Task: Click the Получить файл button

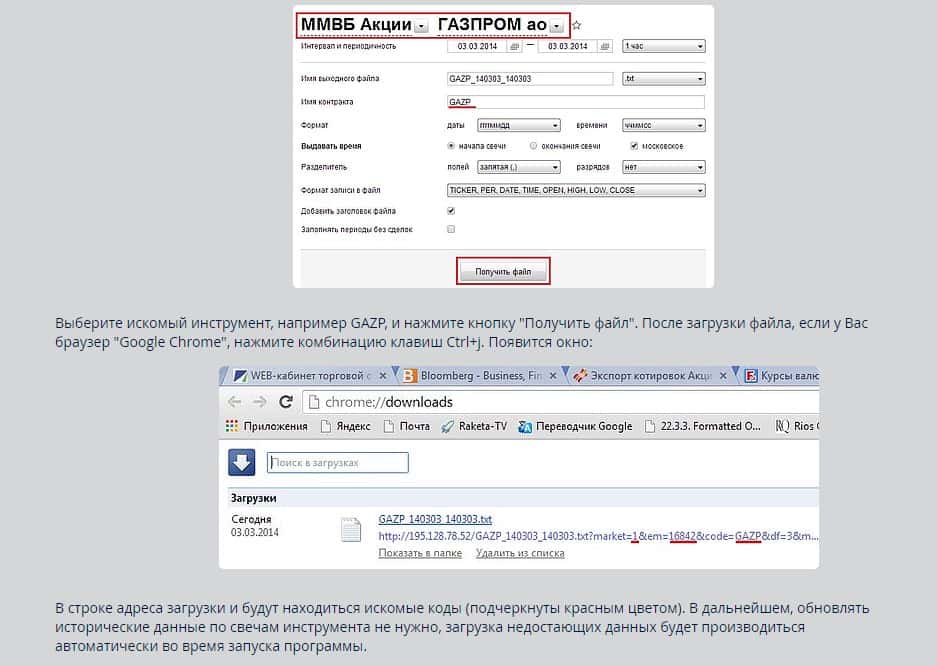Action: pos(503,272)
